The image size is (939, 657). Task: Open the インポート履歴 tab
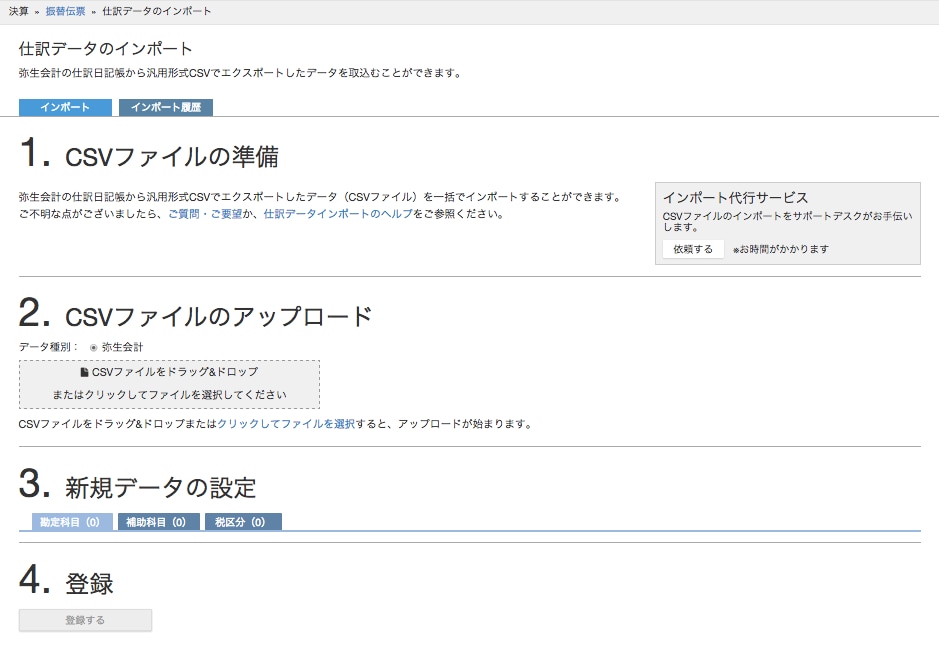166,107
